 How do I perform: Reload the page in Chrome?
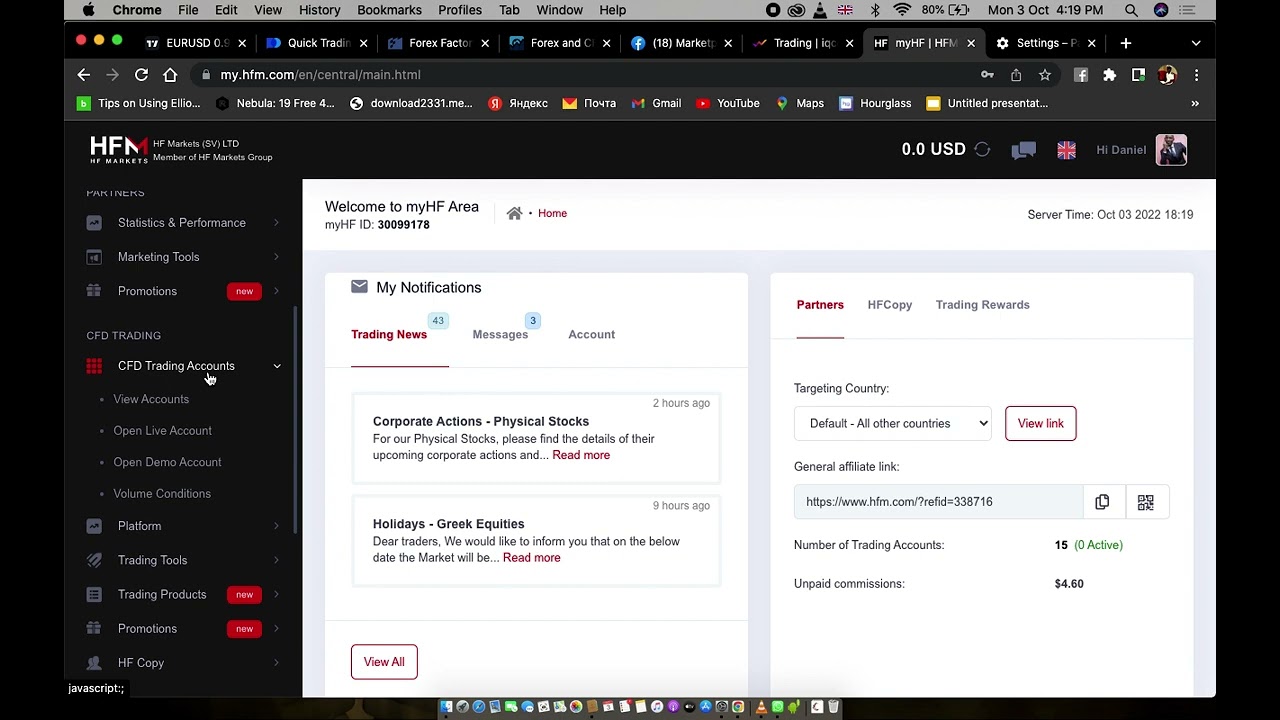click(141, 75)
